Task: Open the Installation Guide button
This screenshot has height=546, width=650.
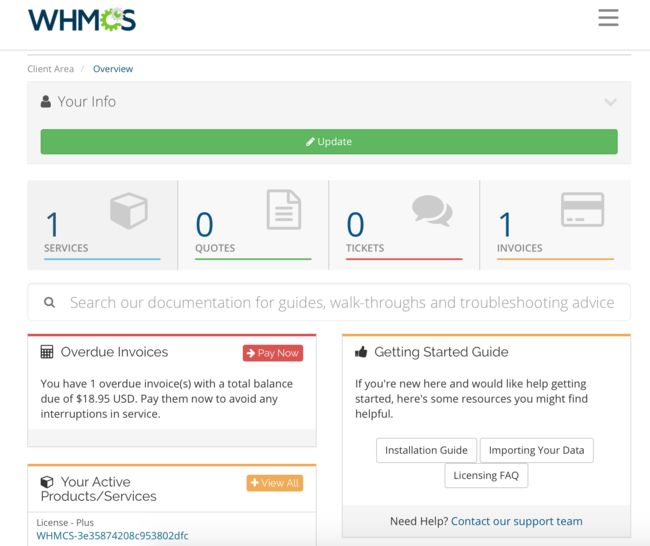Action: click(426, 450)
